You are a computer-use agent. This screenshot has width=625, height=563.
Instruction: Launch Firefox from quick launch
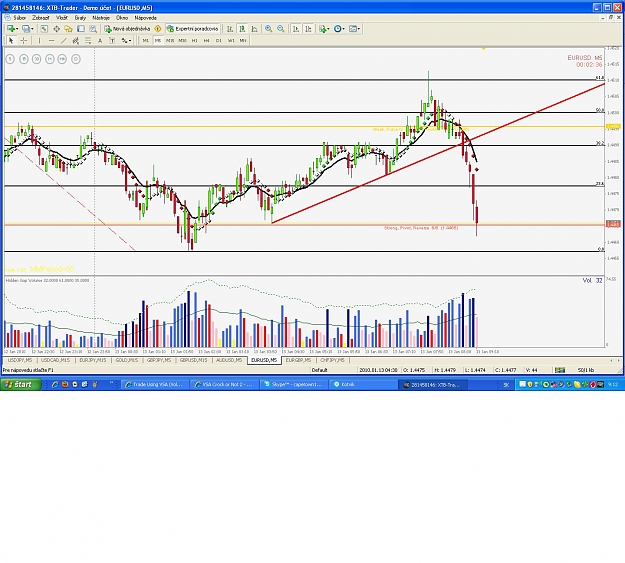(x=65, y=384)
